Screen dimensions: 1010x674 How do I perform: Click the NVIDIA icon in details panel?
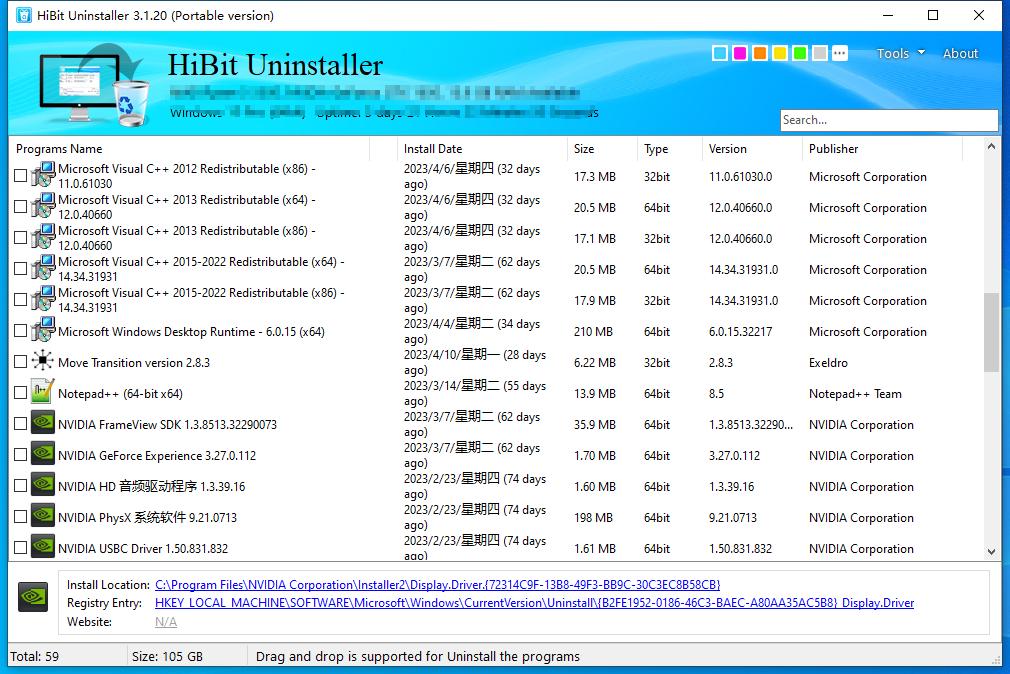coord(33,597)
